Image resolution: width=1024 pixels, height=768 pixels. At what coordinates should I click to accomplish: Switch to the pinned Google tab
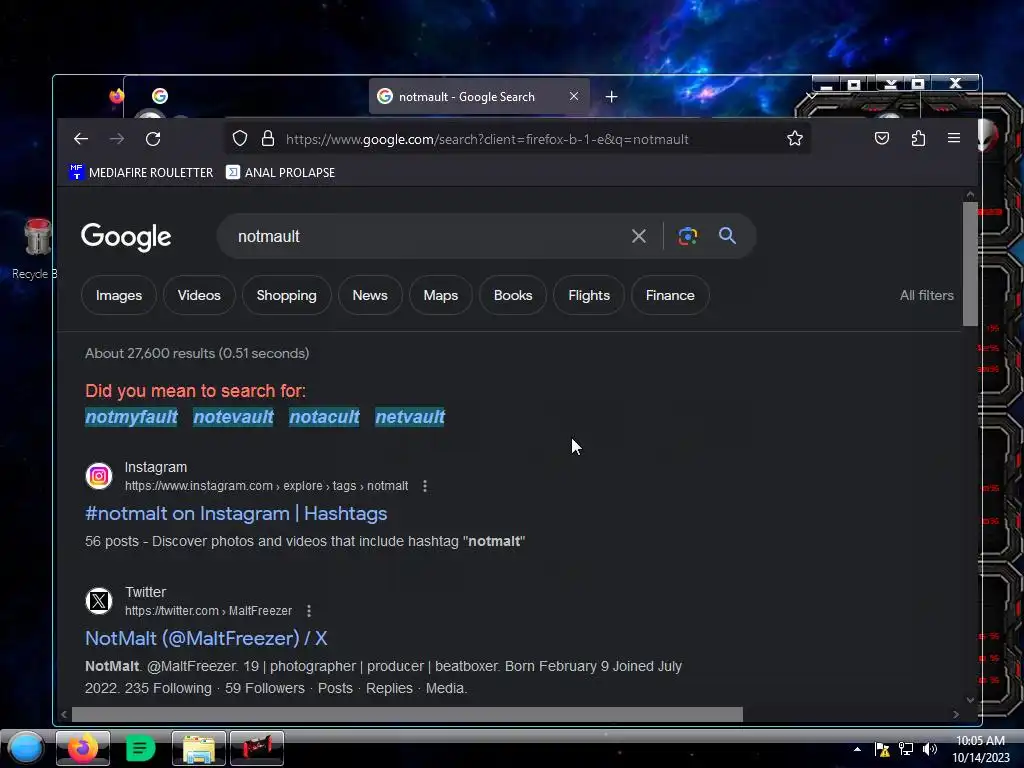point(160,97)
